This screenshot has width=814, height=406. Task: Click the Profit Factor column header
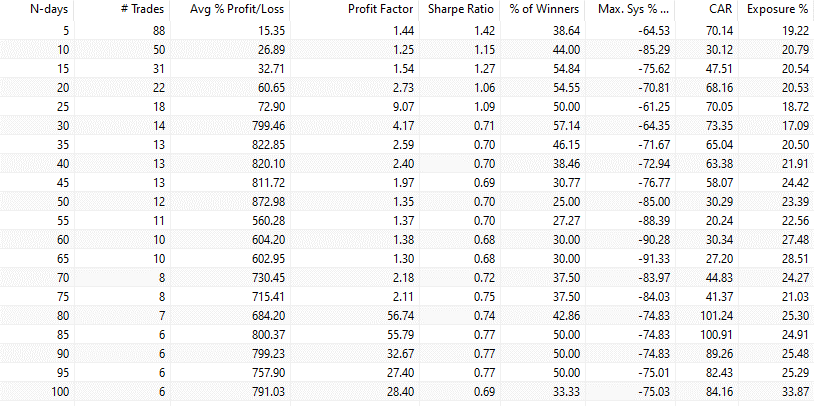point(376,9)
